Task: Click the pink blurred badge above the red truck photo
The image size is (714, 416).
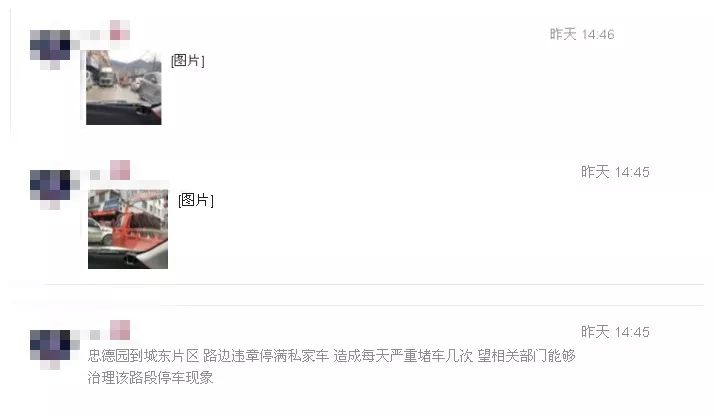Action: click(120, 170)
